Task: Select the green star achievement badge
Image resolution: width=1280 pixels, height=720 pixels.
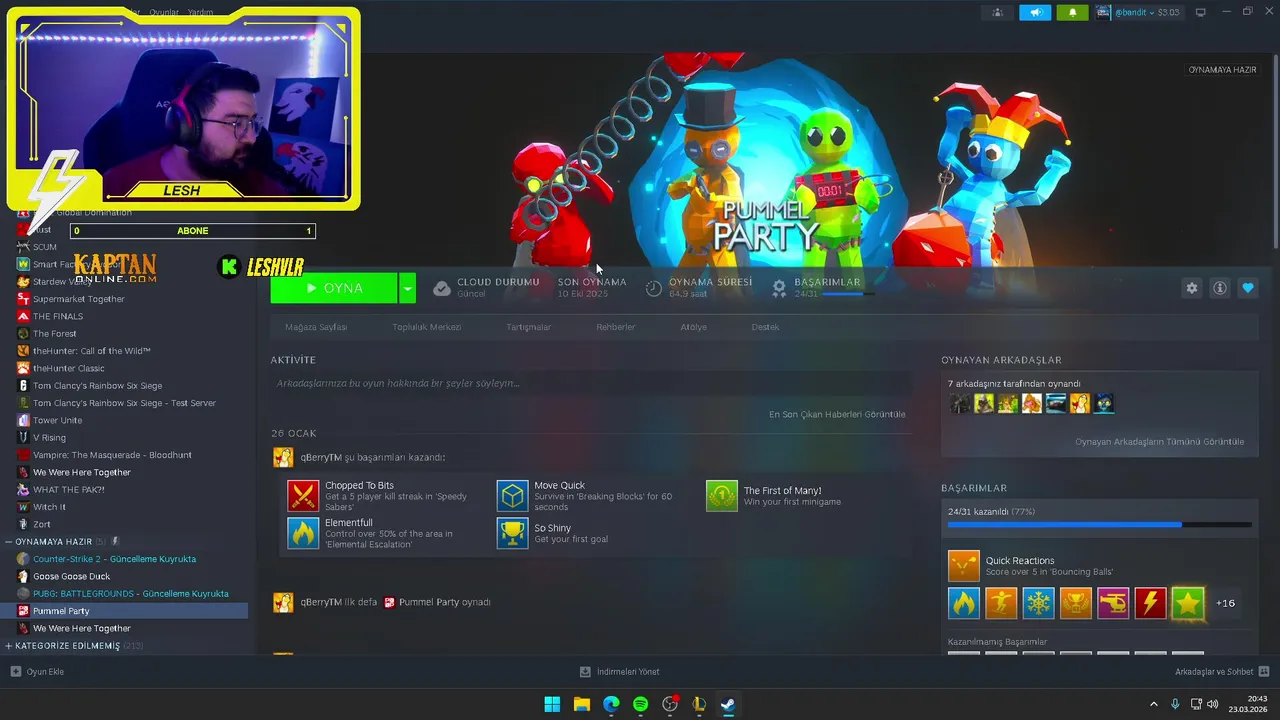Action: pyautogui.click(x=1188, y=603)
